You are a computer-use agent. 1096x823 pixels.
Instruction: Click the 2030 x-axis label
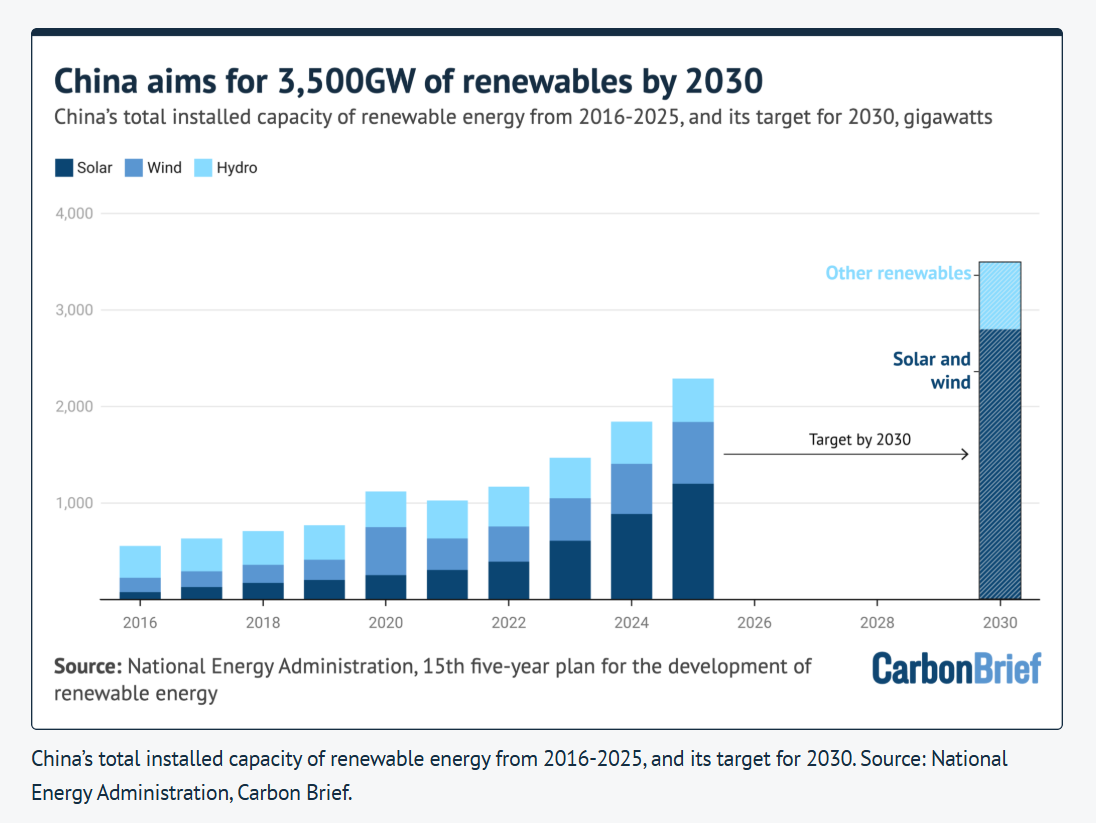pyautogui.click(x=1000, y=622)
